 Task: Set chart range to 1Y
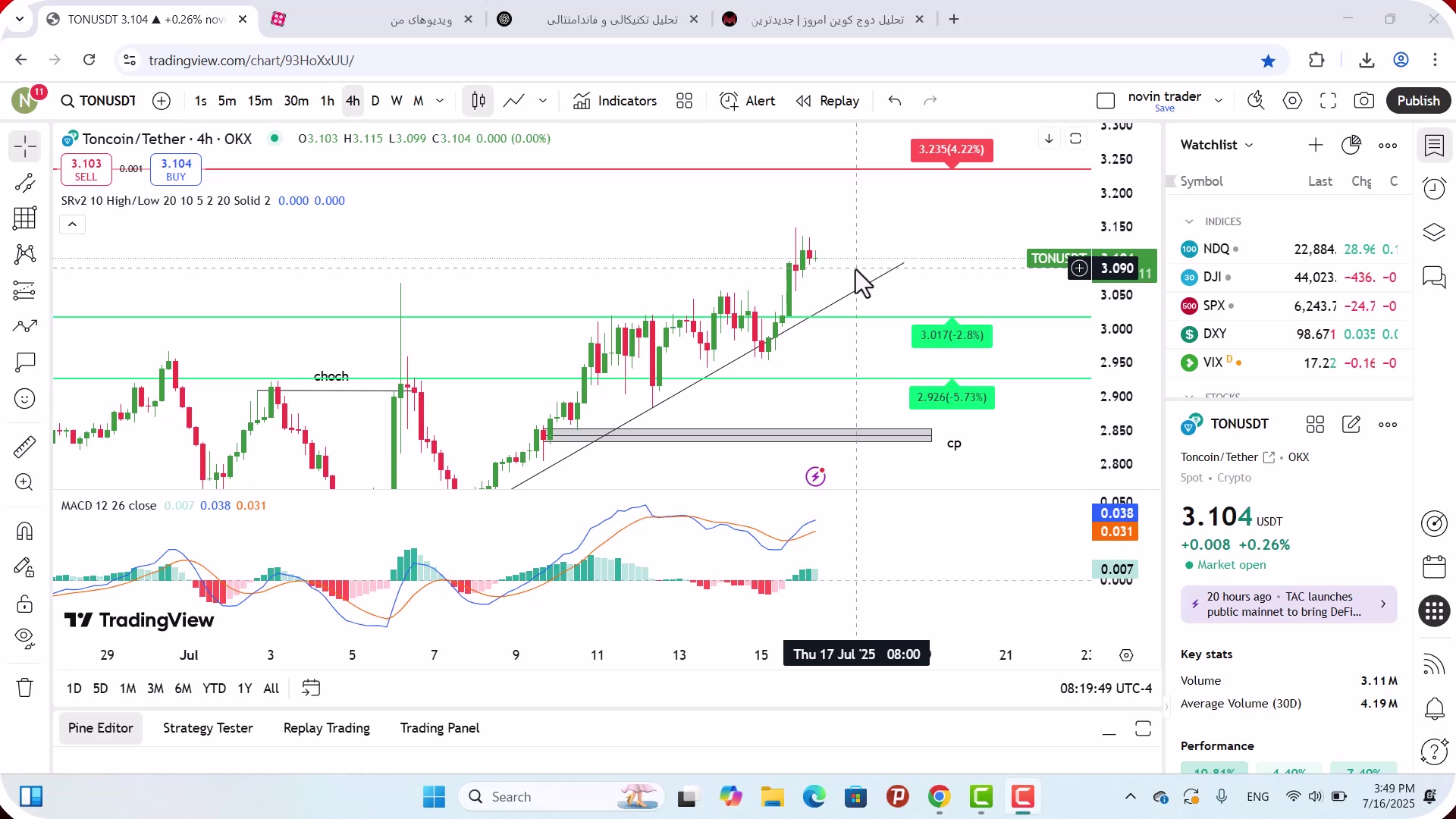pyautogui.click(x=244, y=689)
